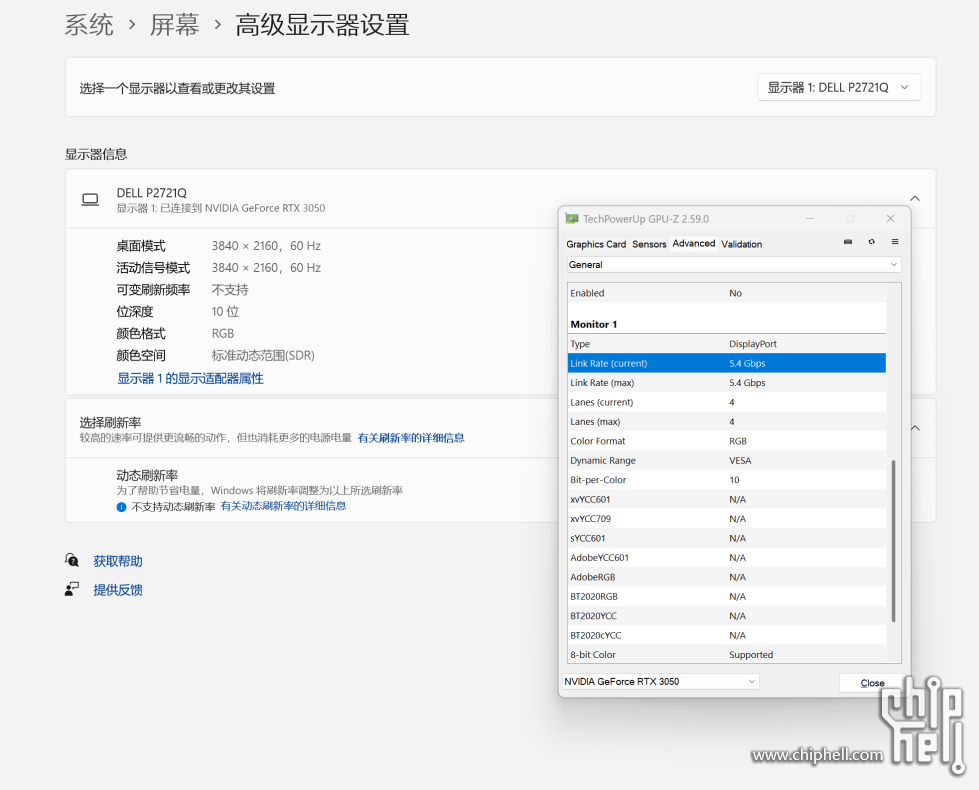Close the GPU-Z window with X
Viewport: 979px width, 790px height.
(x=890, y=219)
